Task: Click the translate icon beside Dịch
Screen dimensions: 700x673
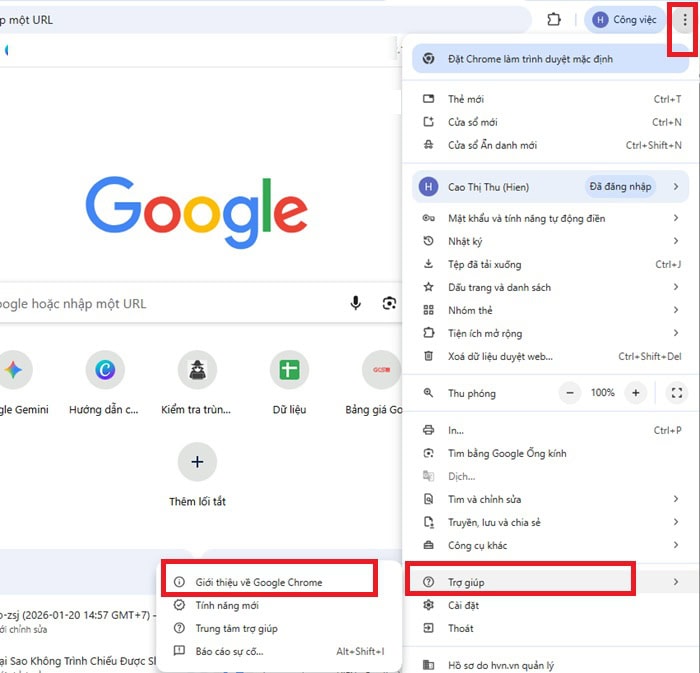Action: point(428,476)
